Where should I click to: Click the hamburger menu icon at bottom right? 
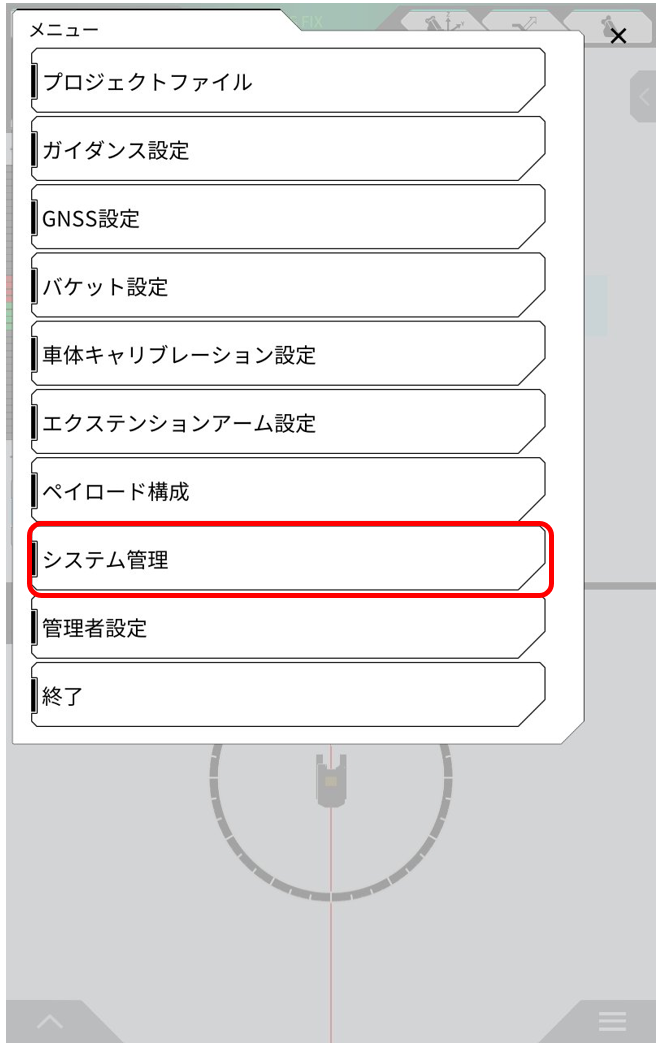(x=612, y=1021)
